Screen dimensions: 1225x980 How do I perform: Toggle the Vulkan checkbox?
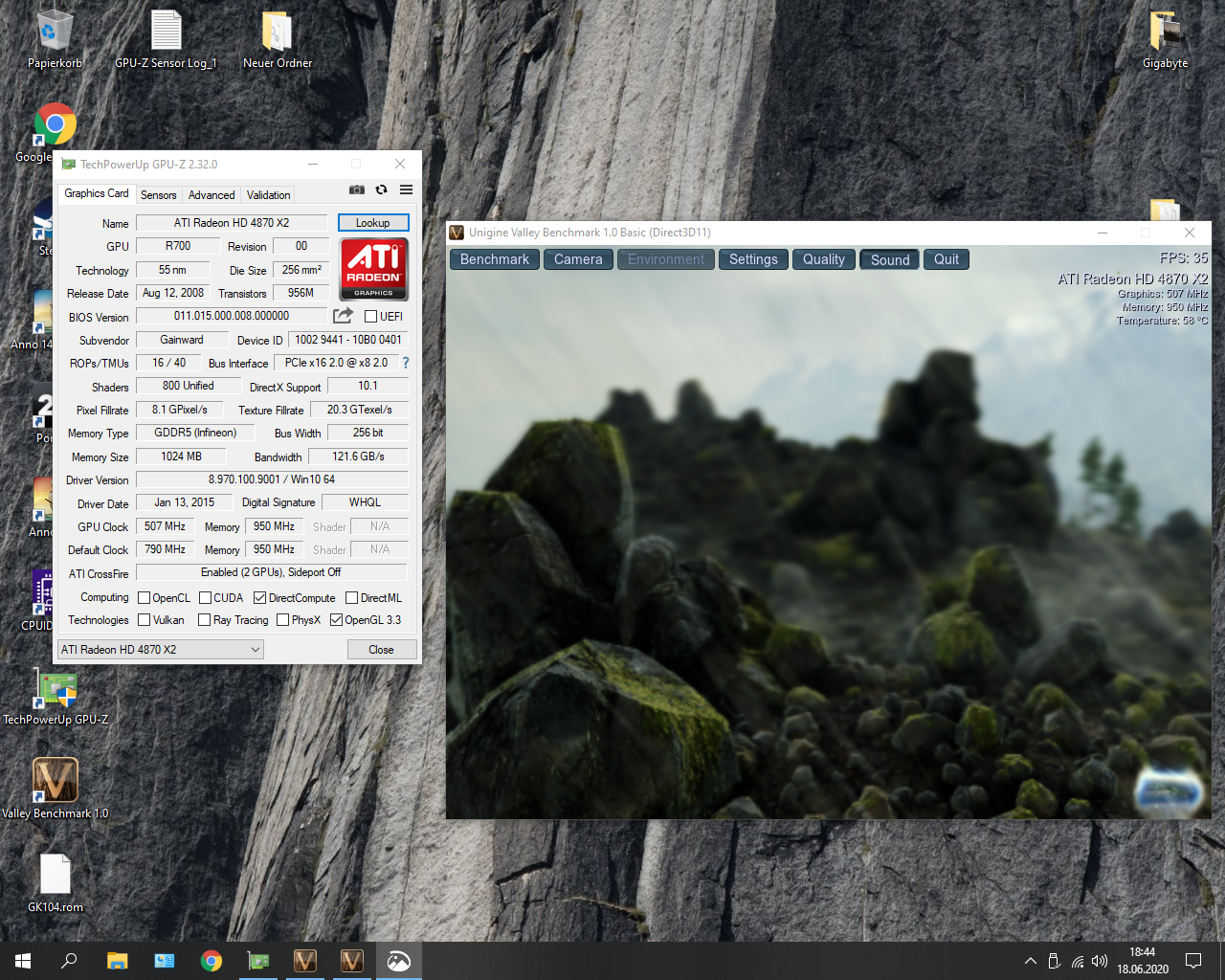145,620
